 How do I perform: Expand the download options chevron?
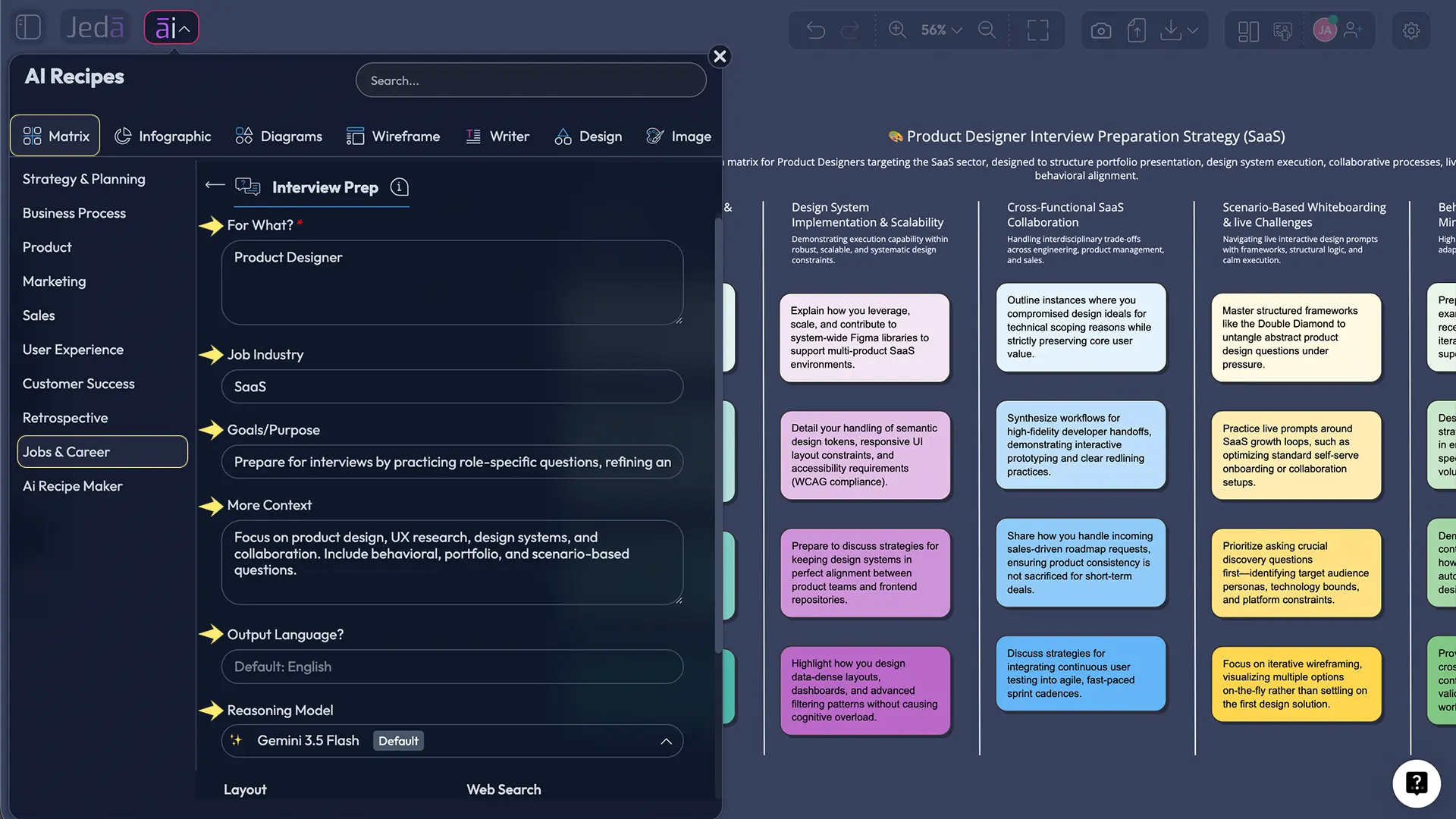pos(1193,31)
